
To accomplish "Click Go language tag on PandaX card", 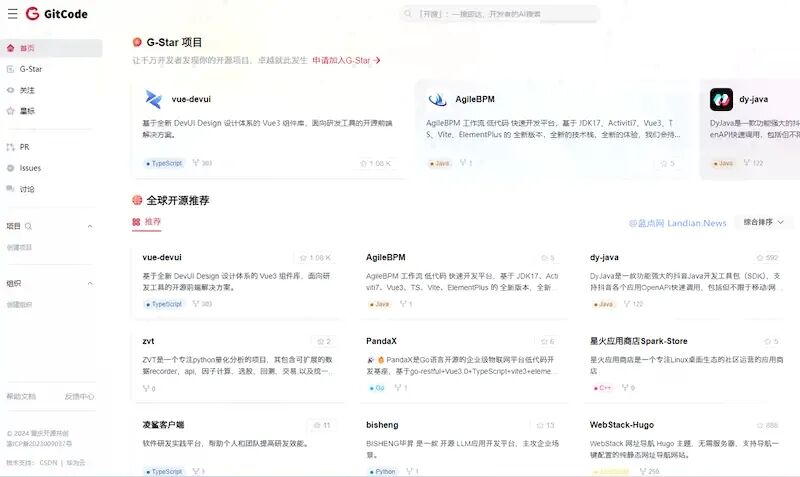I will 377,388.
